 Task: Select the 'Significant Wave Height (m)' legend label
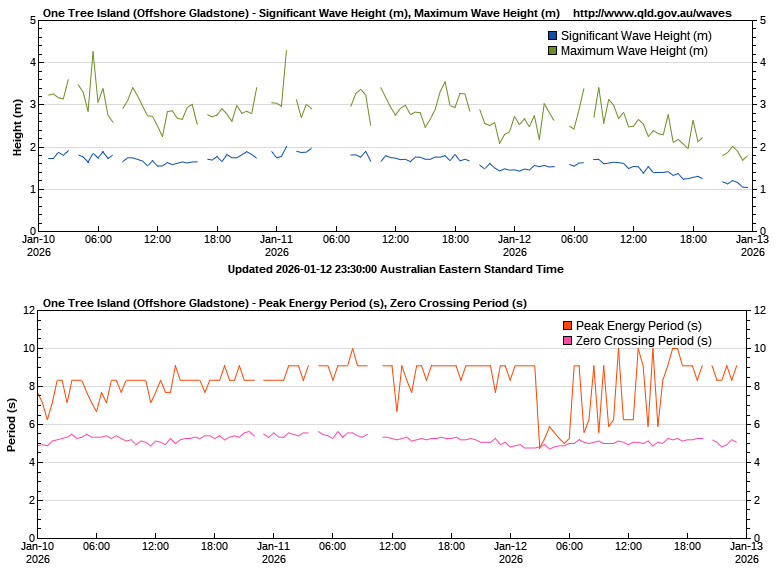tap(636, 36)
